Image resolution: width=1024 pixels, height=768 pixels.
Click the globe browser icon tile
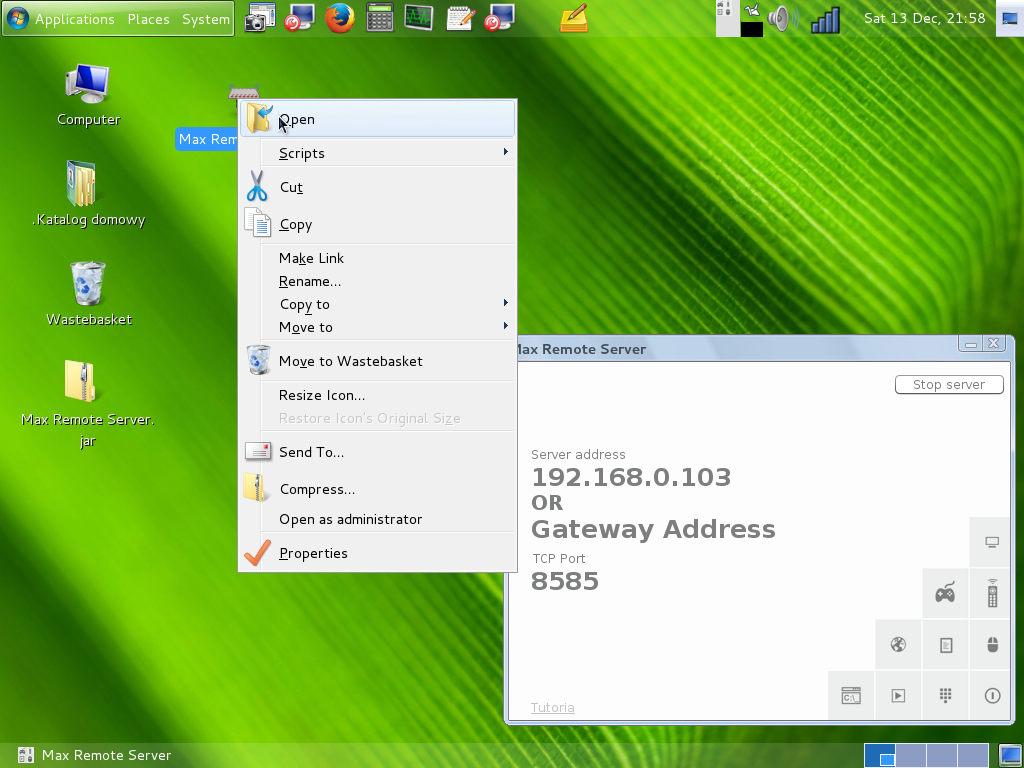click(x=898, y=645)
